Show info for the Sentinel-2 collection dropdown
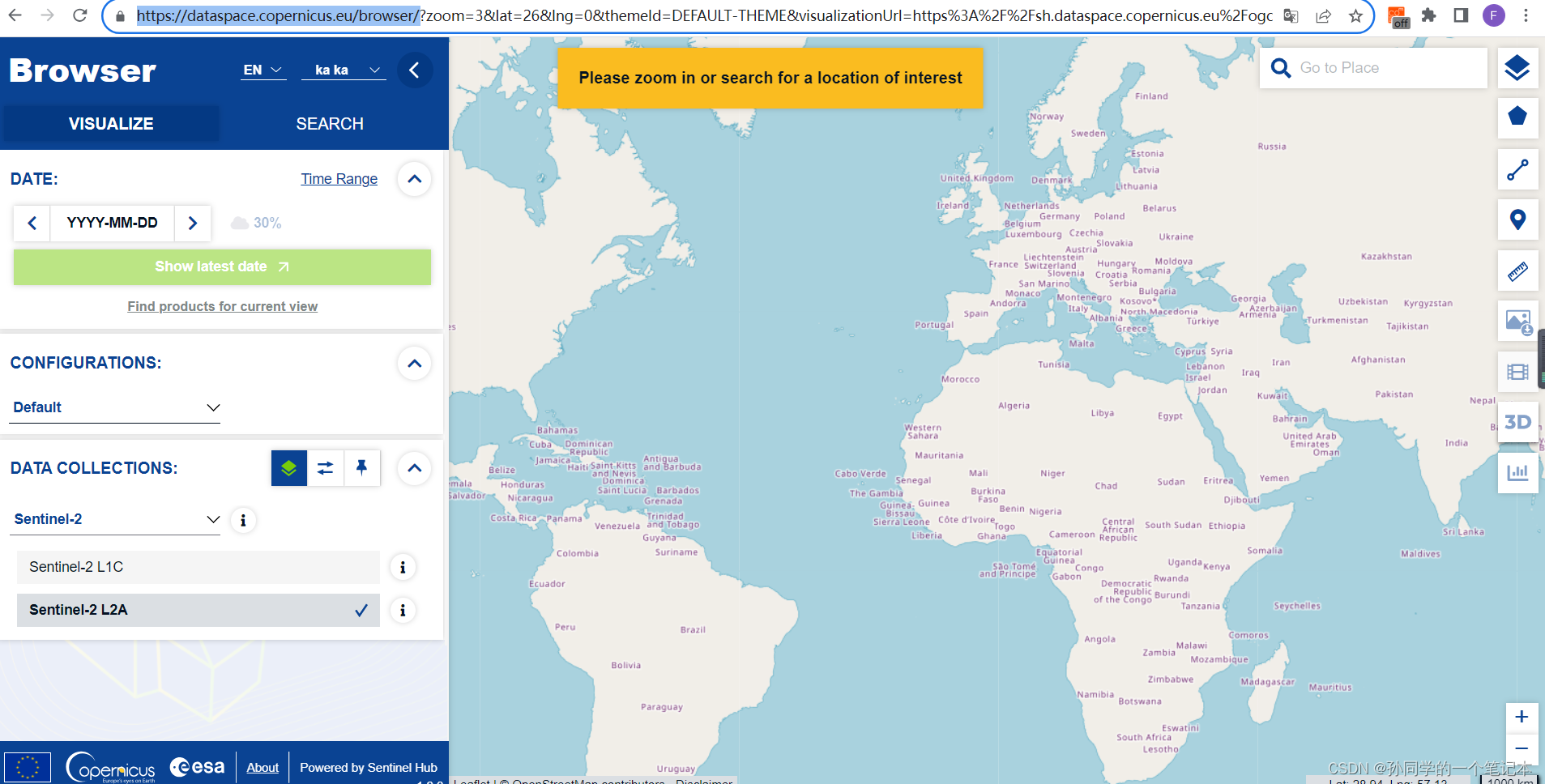The image size is (1545, 784). [243, 520]
